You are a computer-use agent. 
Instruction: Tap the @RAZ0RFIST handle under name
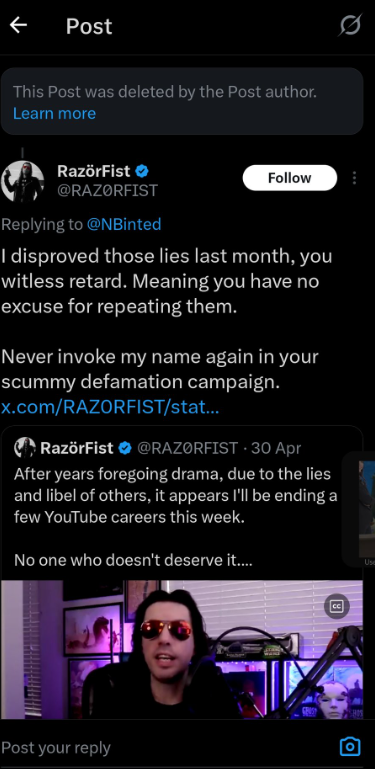point(108,190)
